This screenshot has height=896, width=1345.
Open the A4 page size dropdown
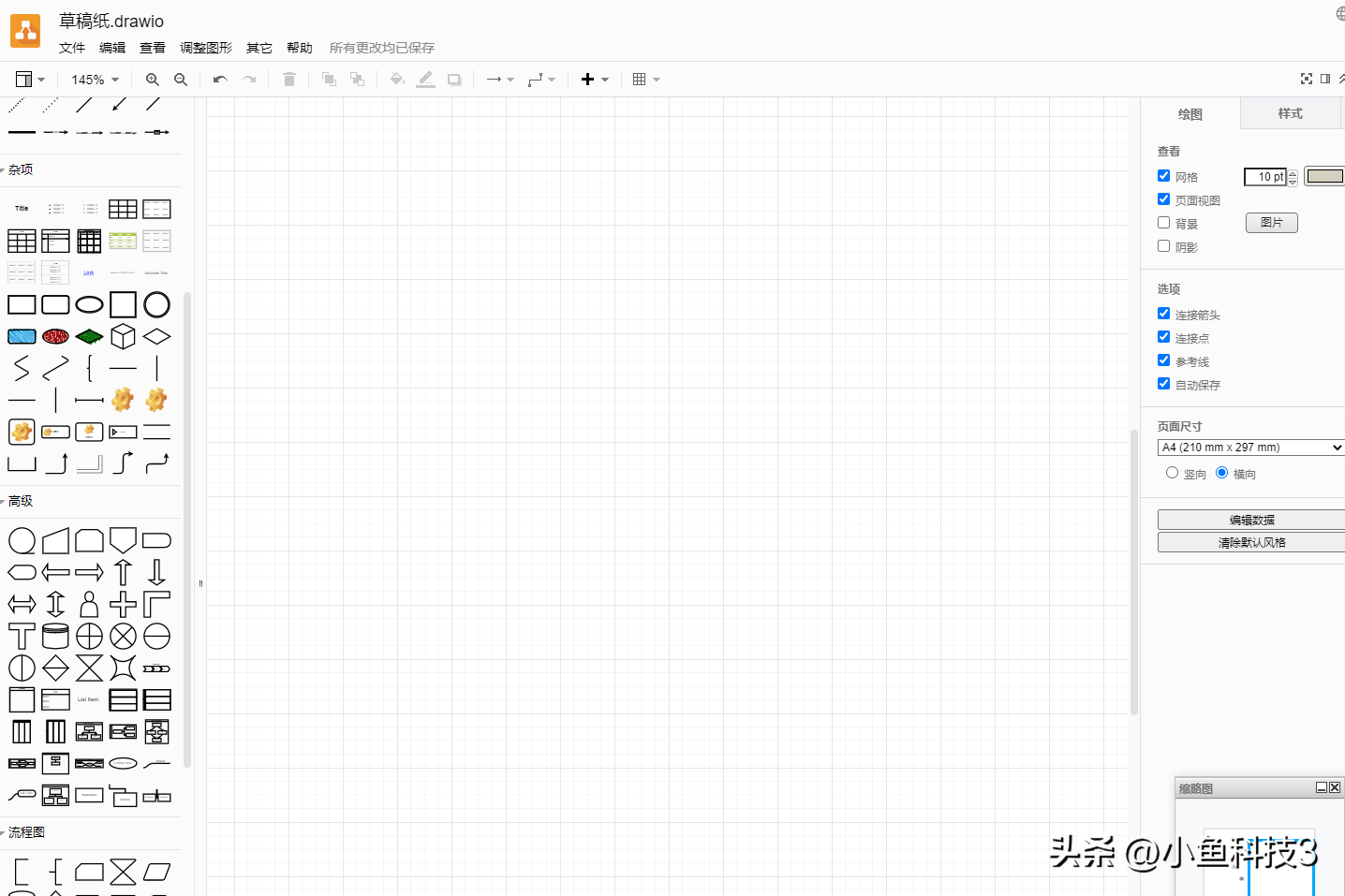1249,447
